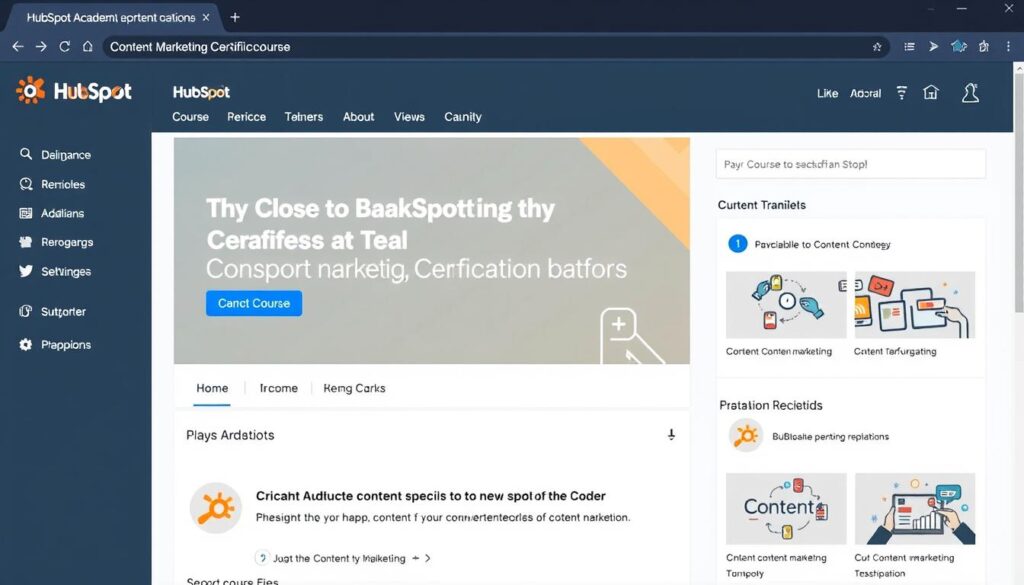Viewport: 1024px width, 585px height.
Task: Go forward with browser forward arrow
Action: [41, 46]
